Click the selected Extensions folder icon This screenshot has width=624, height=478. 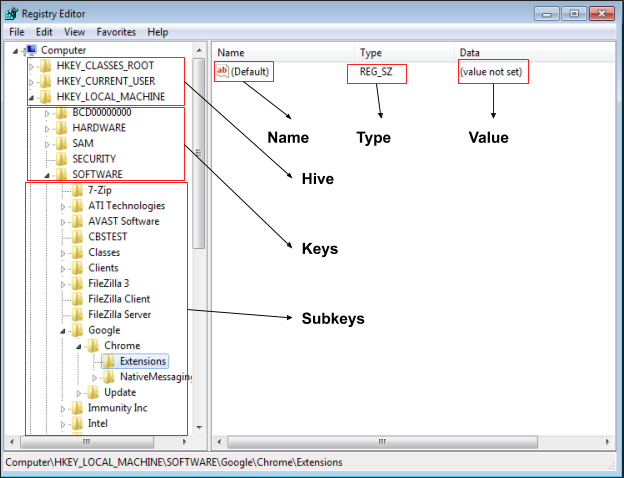[x=109, y=361]
